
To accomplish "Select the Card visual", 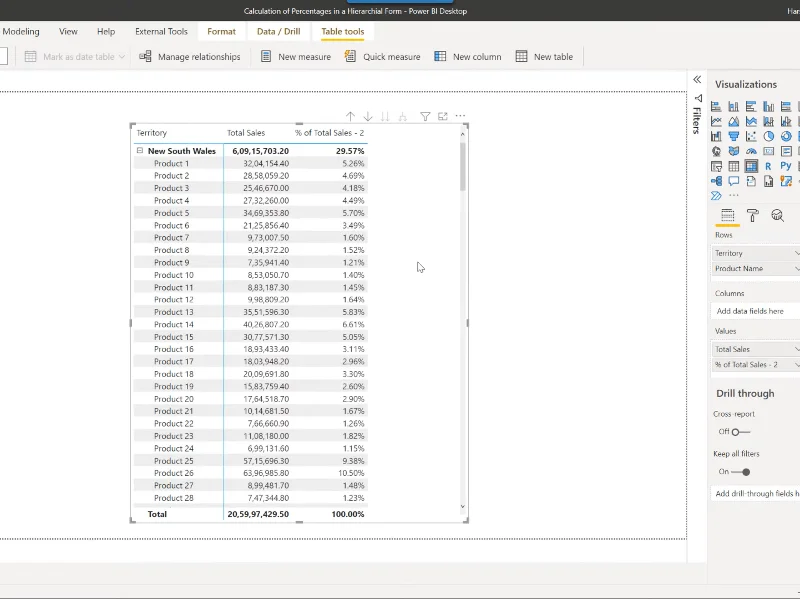I will click(768, 151).
